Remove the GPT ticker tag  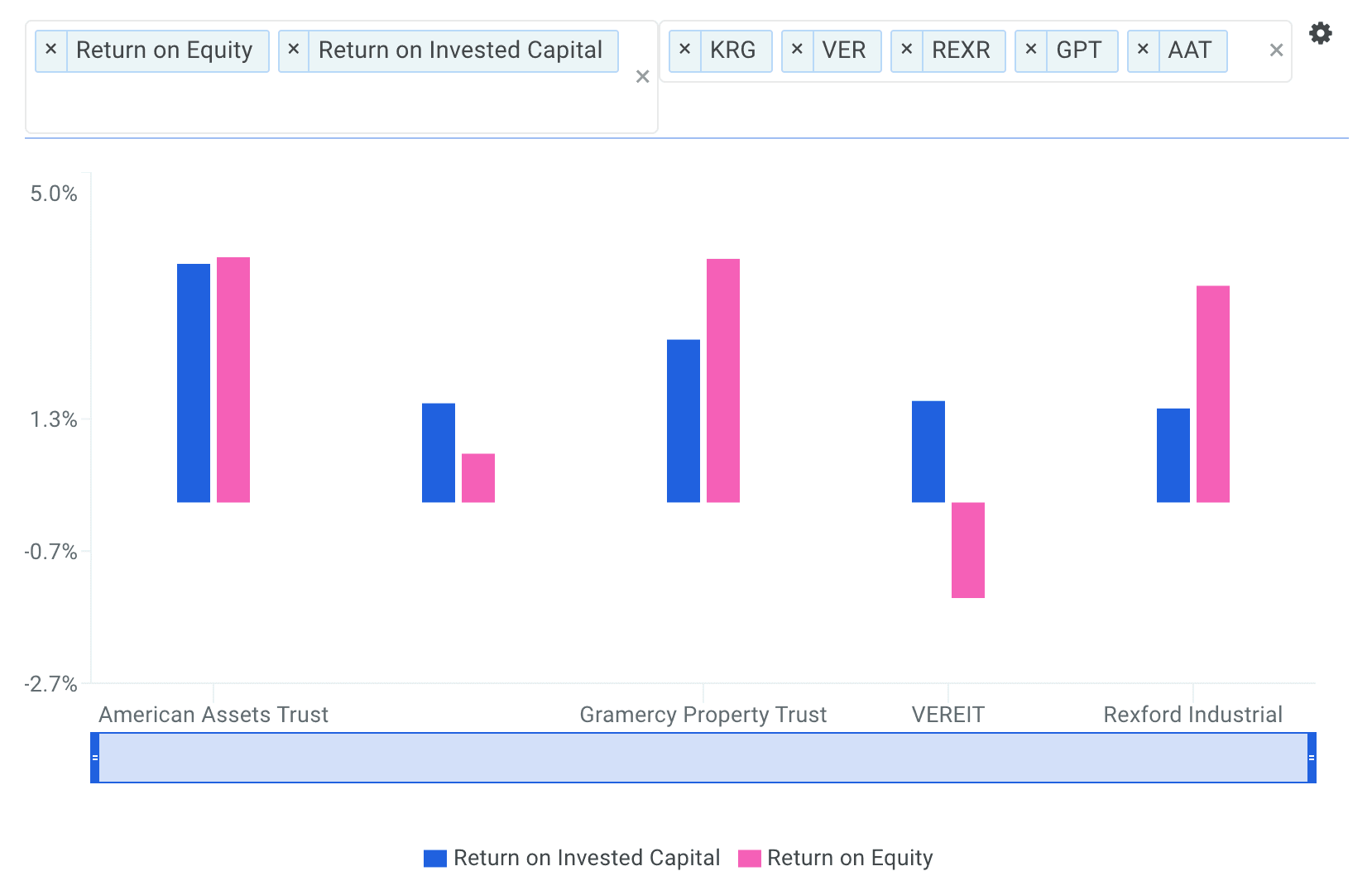click(1031, 50)
